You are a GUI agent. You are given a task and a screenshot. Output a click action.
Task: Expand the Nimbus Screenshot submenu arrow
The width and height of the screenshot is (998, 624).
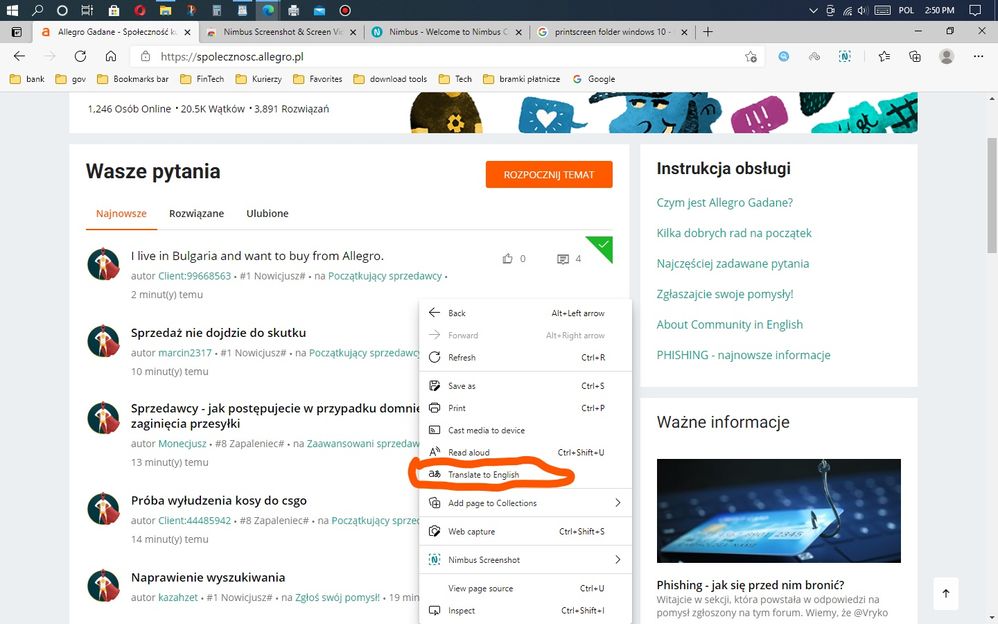tap(617, 560)
